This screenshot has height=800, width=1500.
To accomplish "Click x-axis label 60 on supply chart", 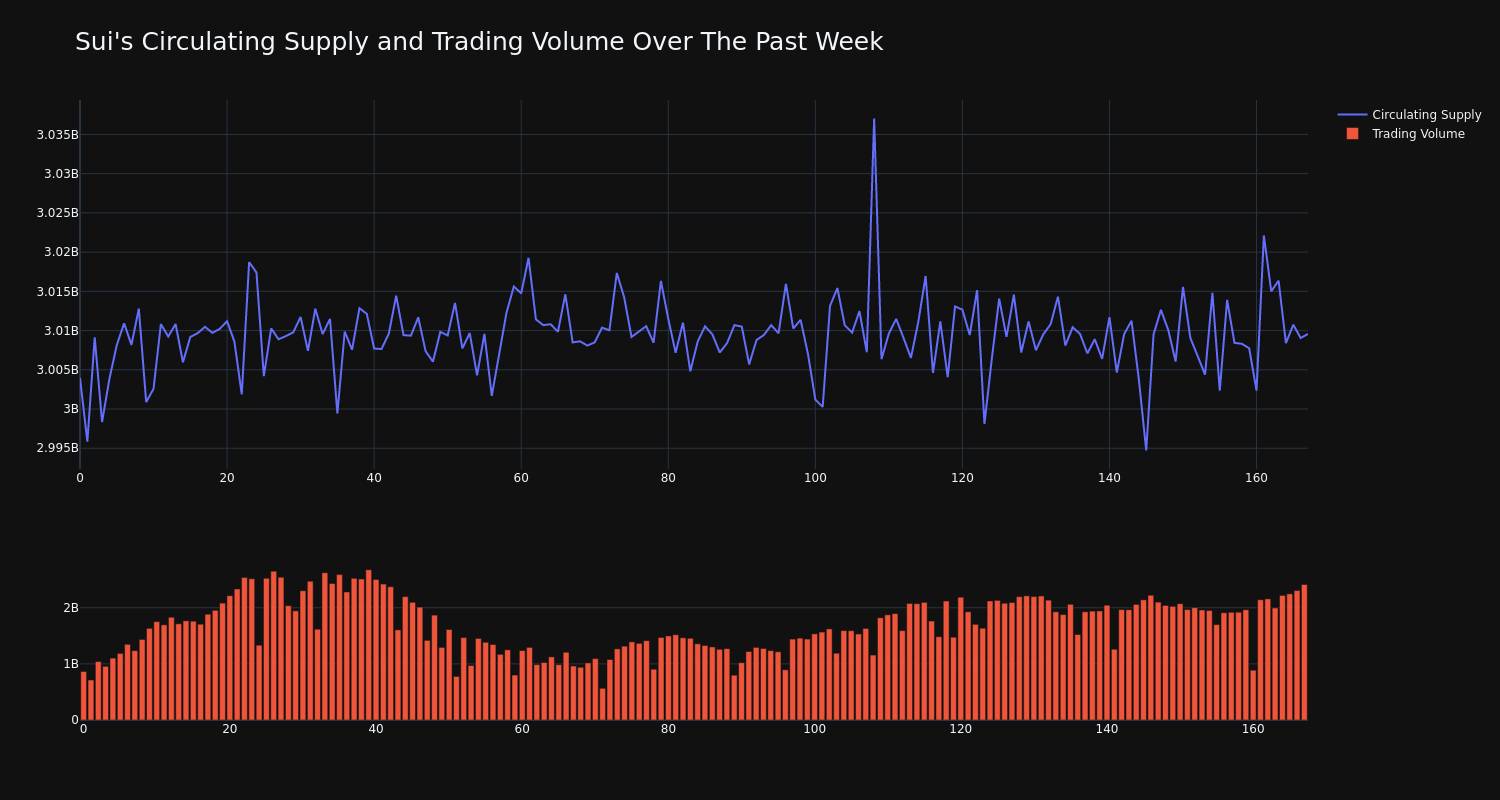I will pos(521,478).
